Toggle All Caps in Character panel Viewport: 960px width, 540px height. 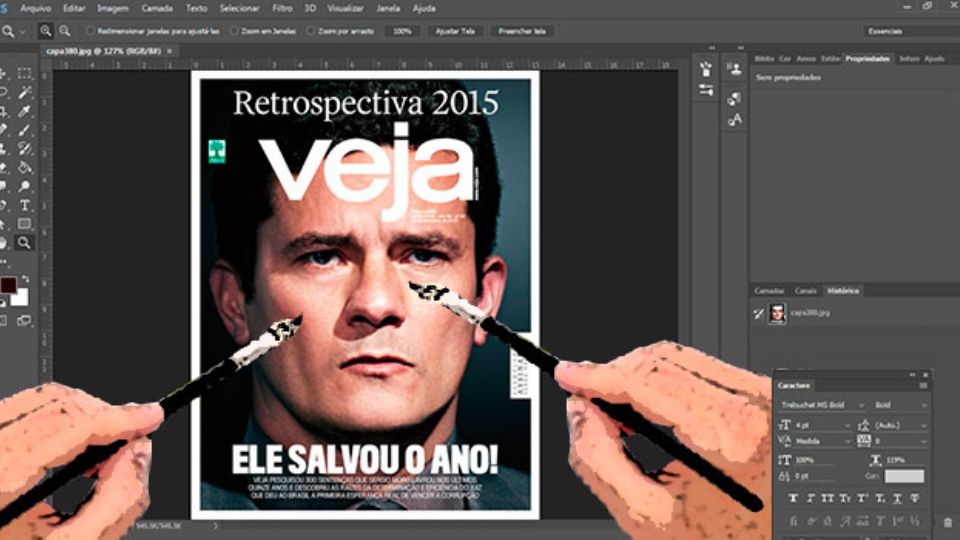[x=828, y=499]
